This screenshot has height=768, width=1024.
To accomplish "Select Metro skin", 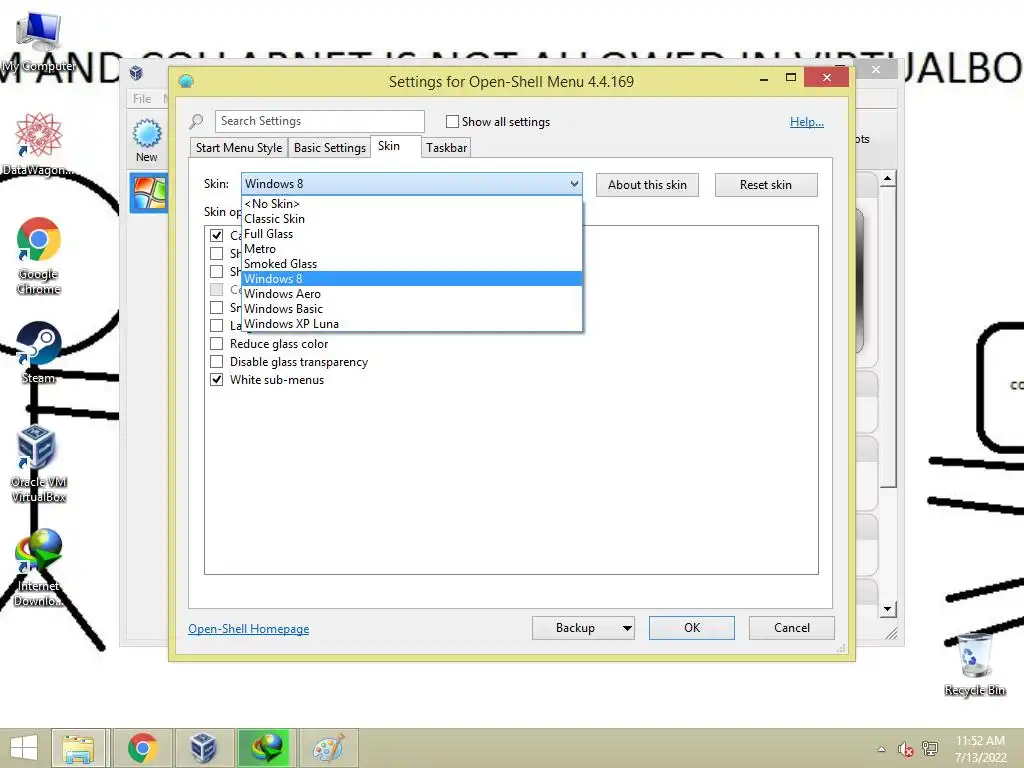I will (411, 249).
